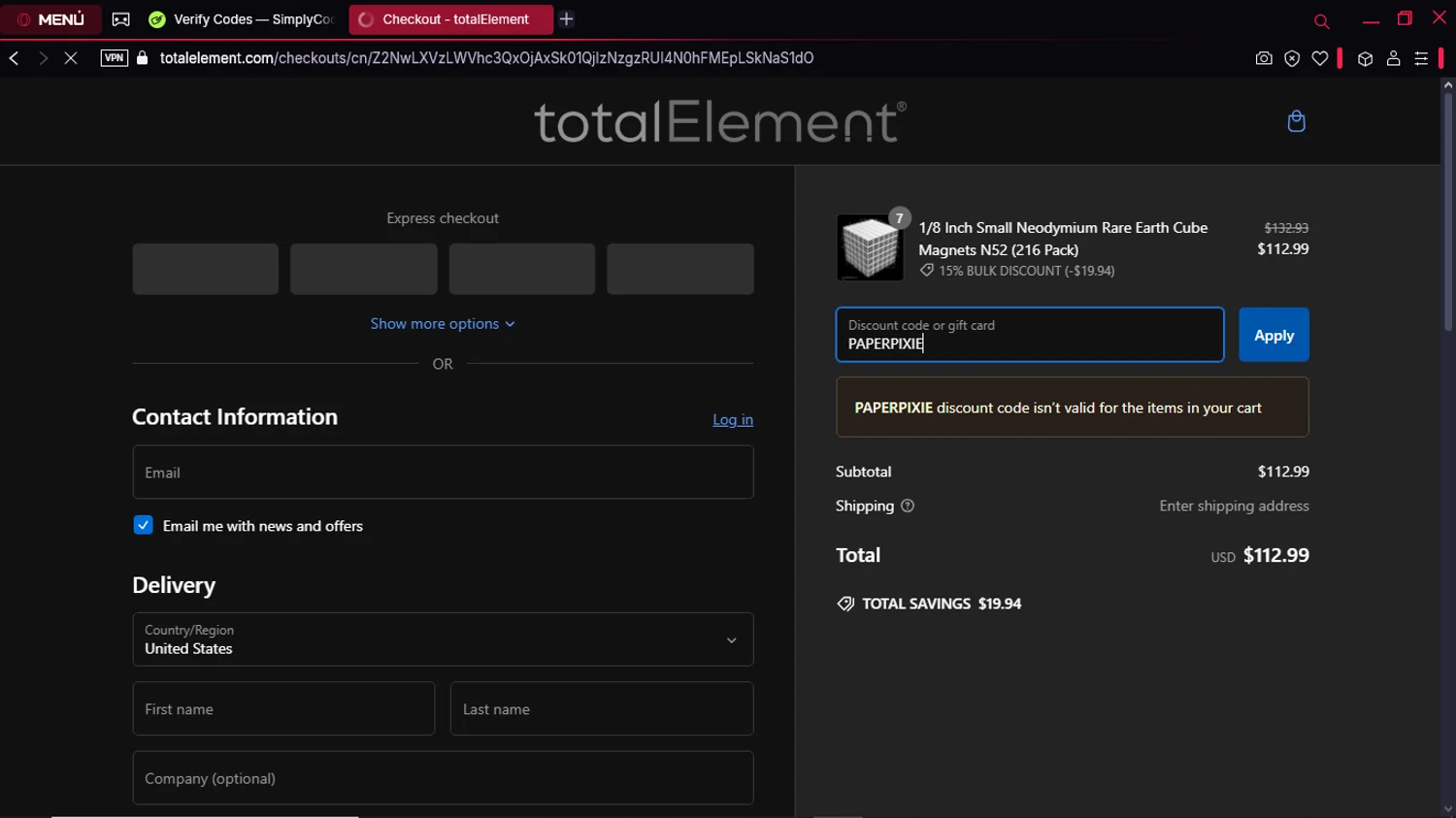View site security padlock info
Viewport: 1456px width, 818px height.
tap(143, 58)
